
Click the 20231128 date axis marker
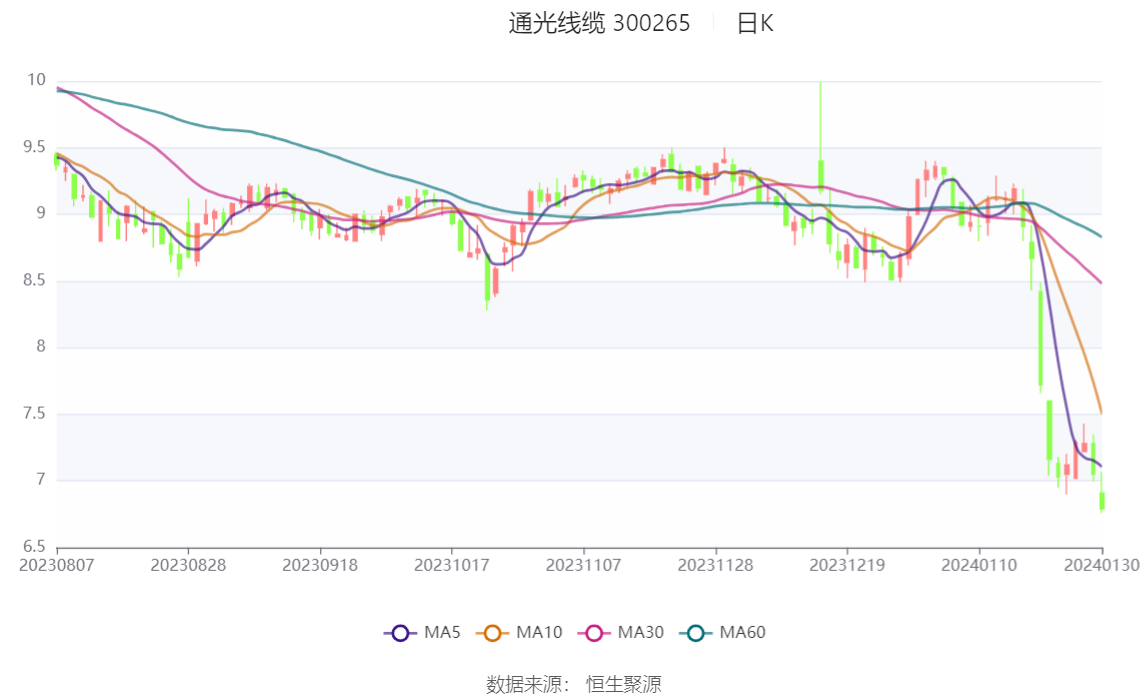click(x=716, y=565)
